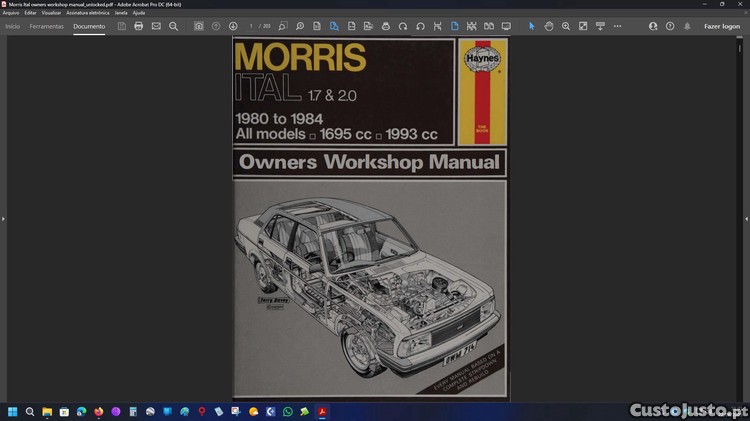The image size is (750, 421).
Task: Select the hand pan tool
Action: [549, 26]
